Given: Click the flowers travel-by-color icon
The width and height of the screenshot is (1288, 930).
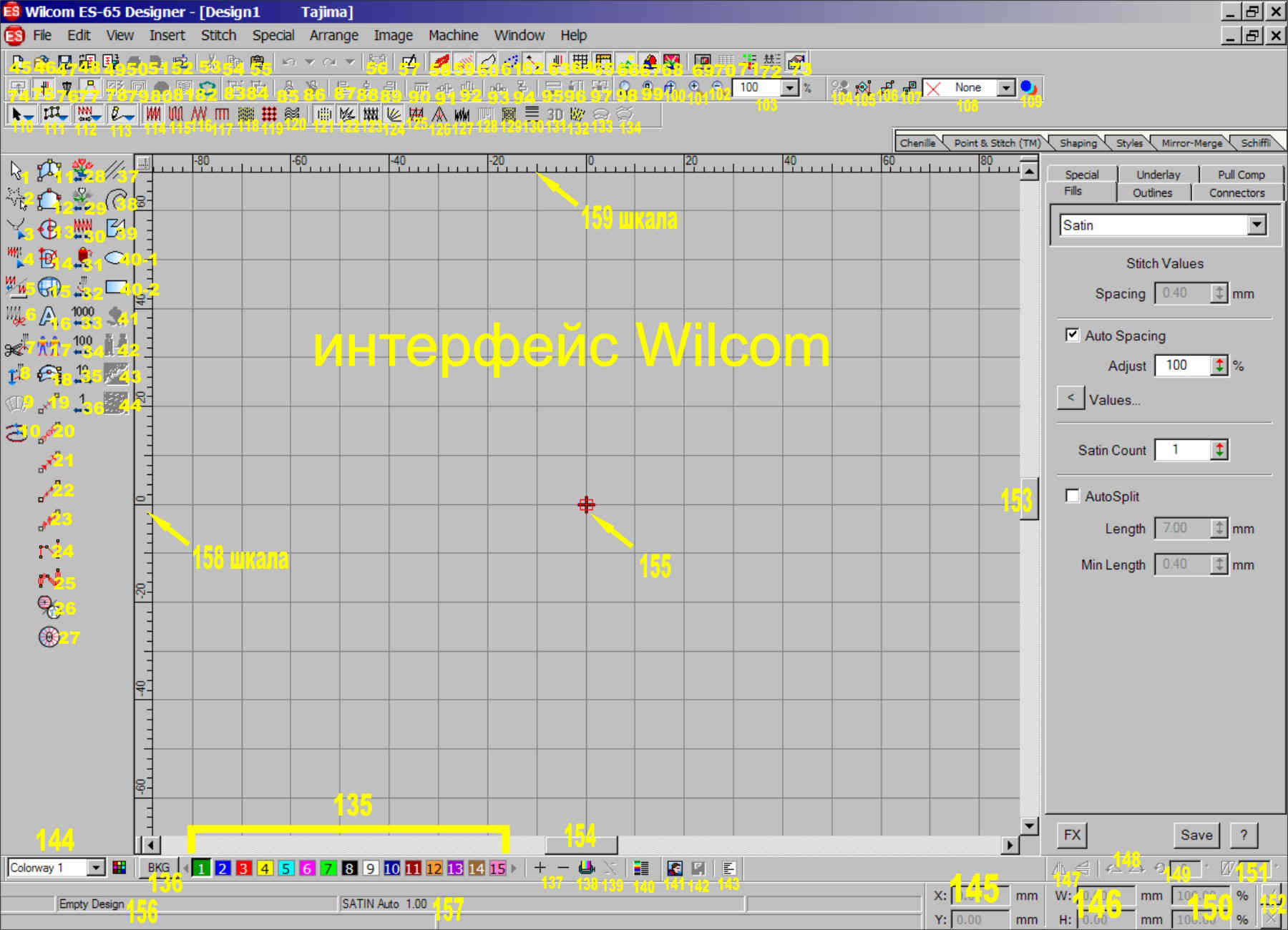Looking at the screenshot, I should 82,170.
